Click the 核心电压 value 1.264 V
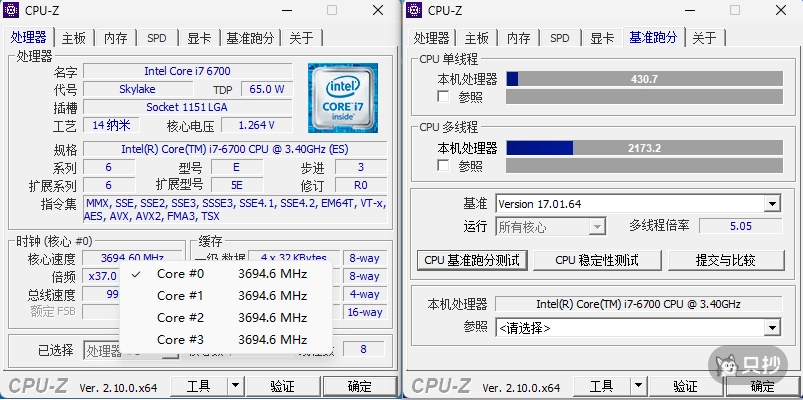 coord(257,125)
